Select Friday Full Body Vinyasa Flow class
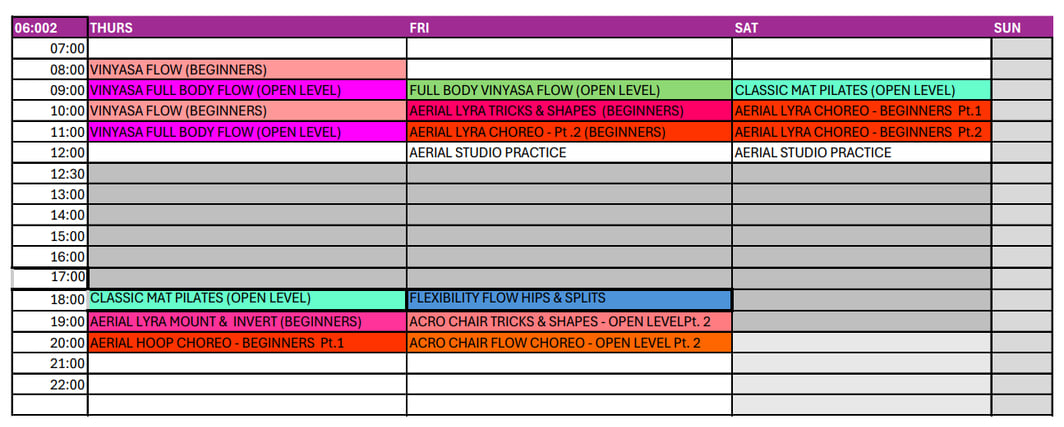This screenshot has height=427, width=1064. (x=569, y=90)
